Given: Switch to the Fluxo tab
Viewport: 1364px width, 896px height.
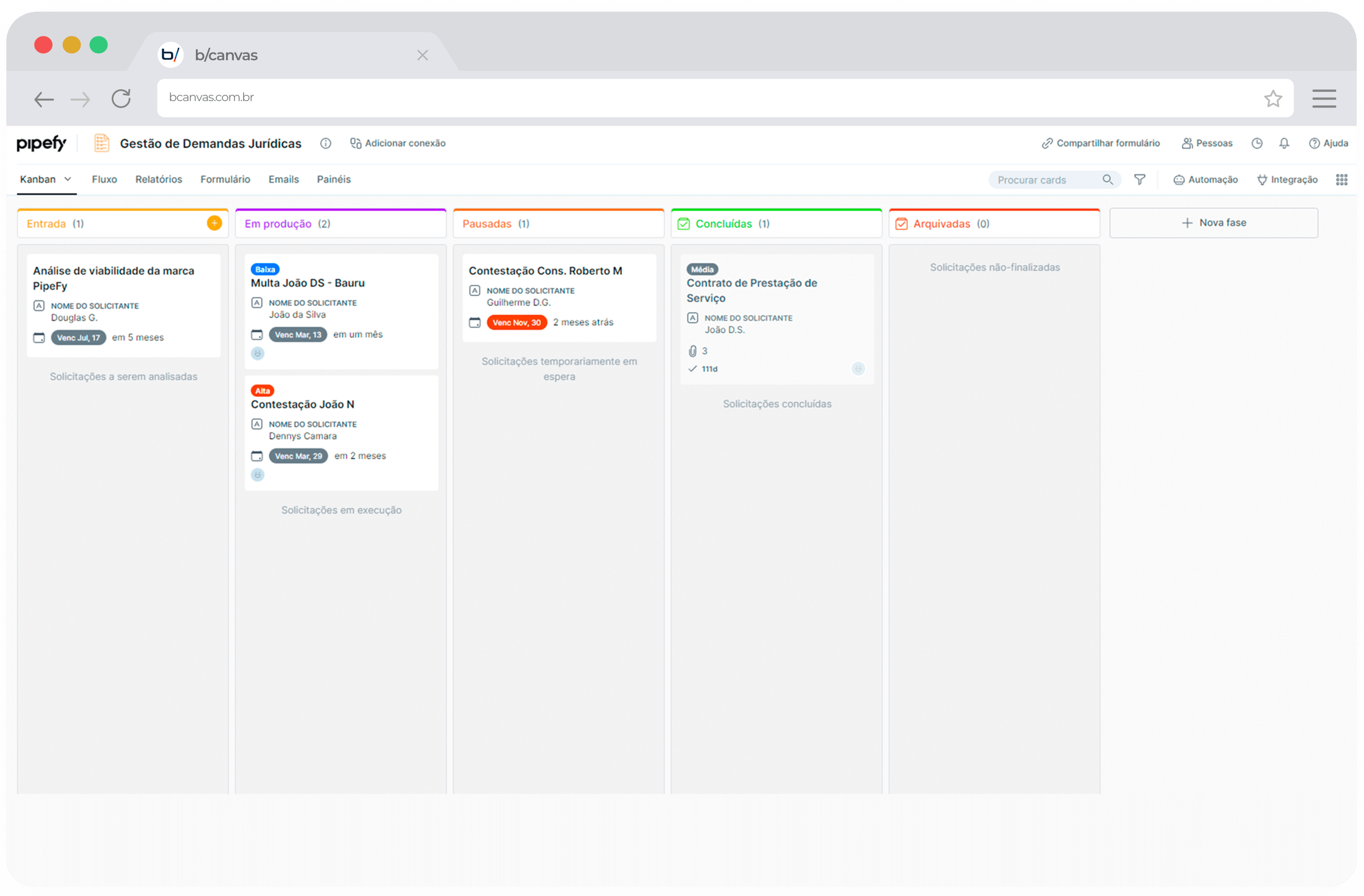Looking at the screenshot, I should [105, 179].
